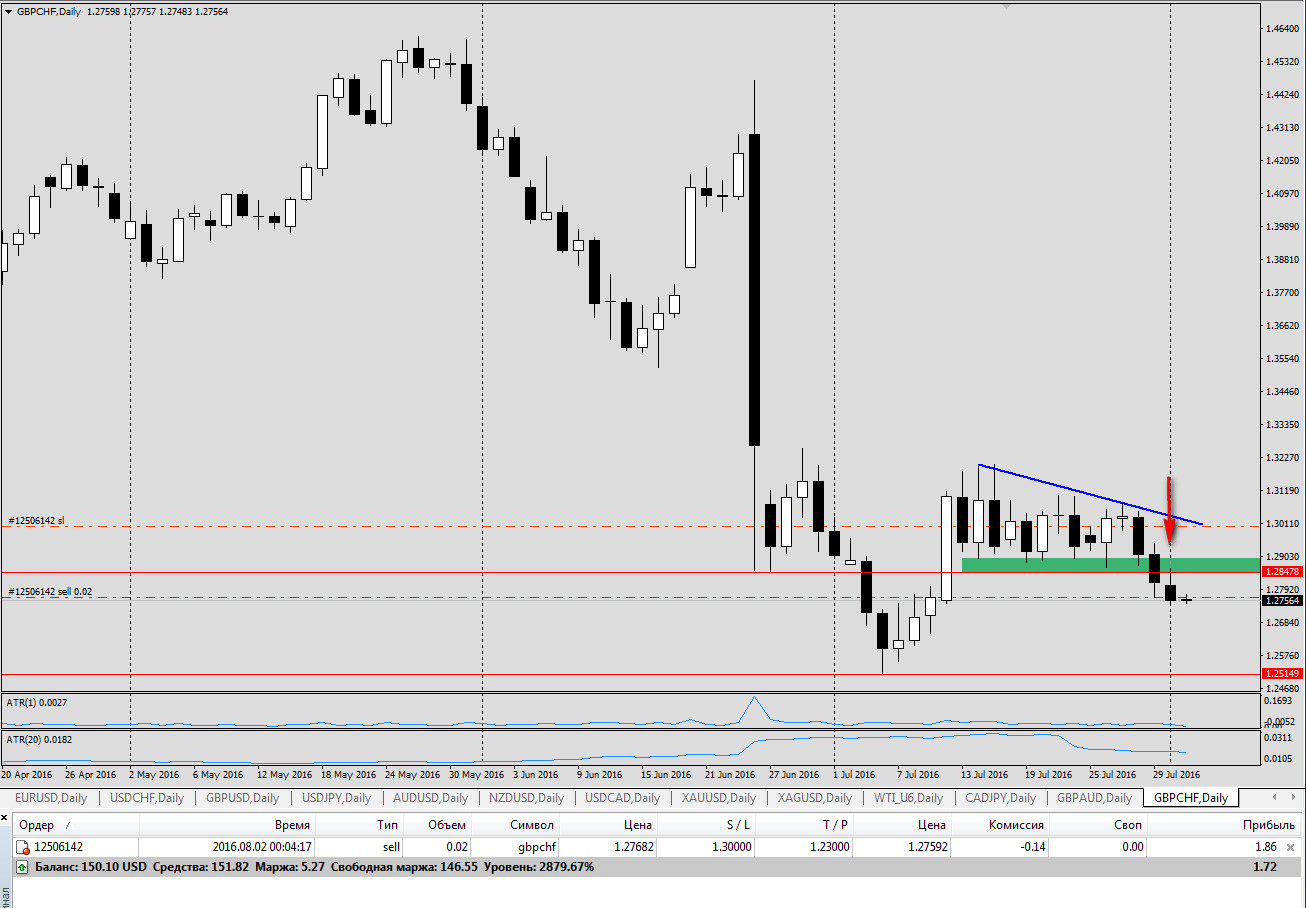Click the open price cell 1.27682
Viewport: 1306px width, 908px height.
pyautogui.click(x=633, y=847)
